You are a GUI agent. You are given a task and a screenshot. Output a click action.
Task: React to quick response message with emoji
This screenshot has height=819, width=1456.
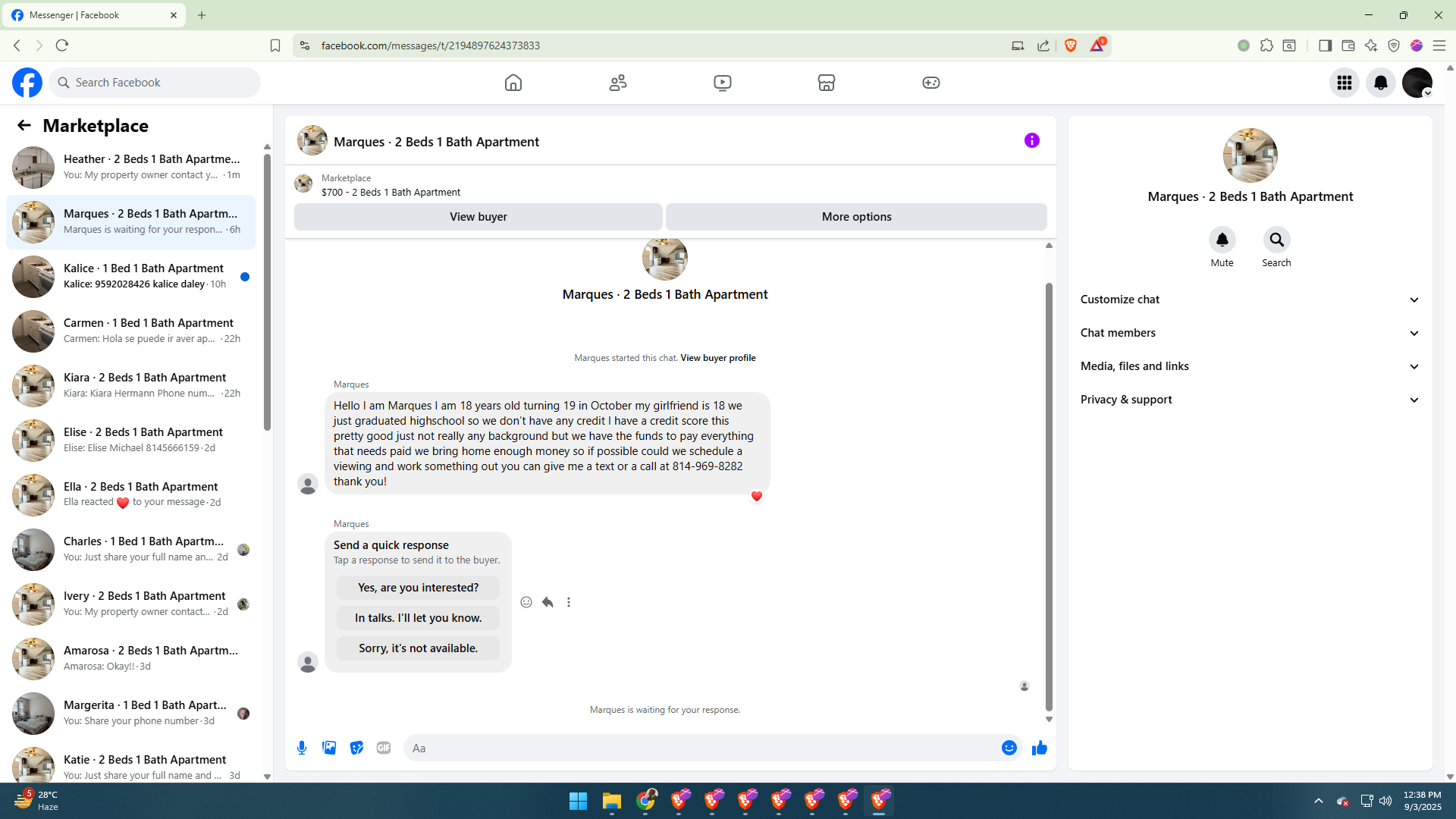(x=526, y=602)
